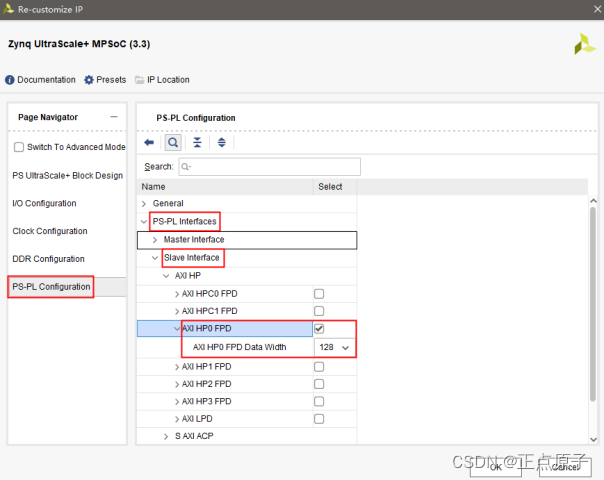Uncheck the AXI HP0 FPD checkbox

pos(319,329)
